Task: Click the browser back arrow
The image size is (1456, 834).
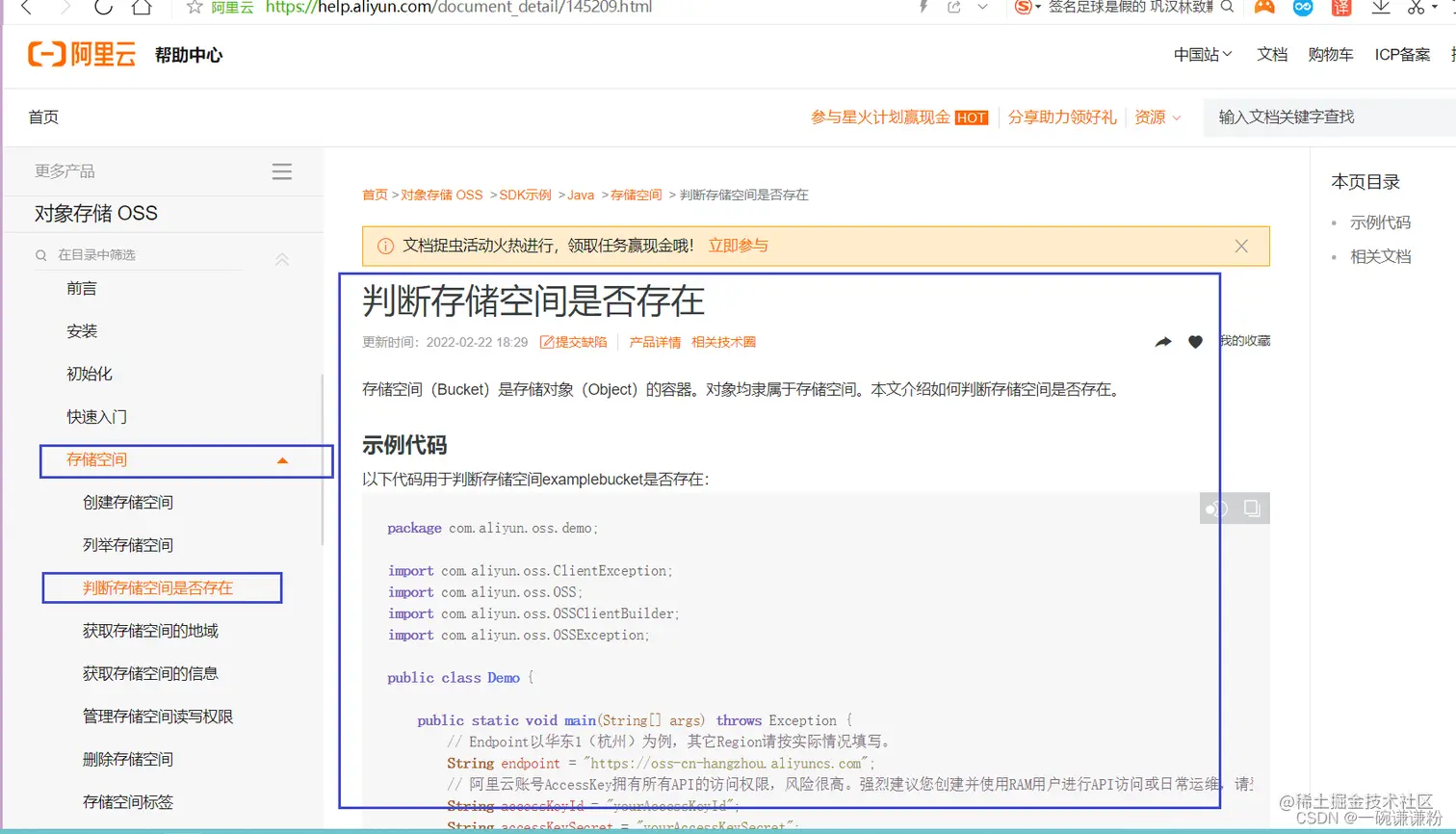Action: click(x=26, y=8)
